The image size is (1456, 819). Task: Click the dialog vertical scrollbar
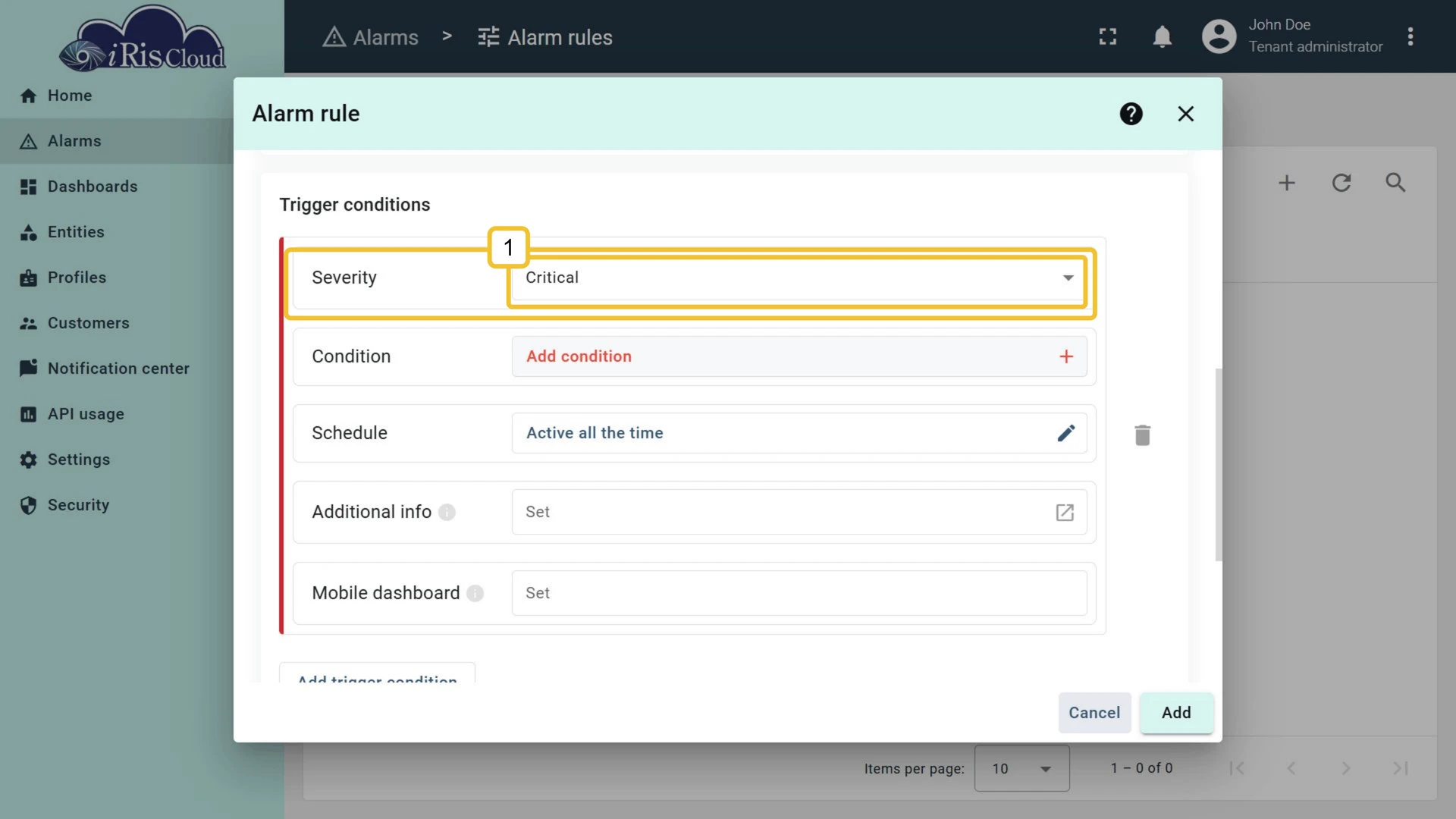[x=1219, y=465]
